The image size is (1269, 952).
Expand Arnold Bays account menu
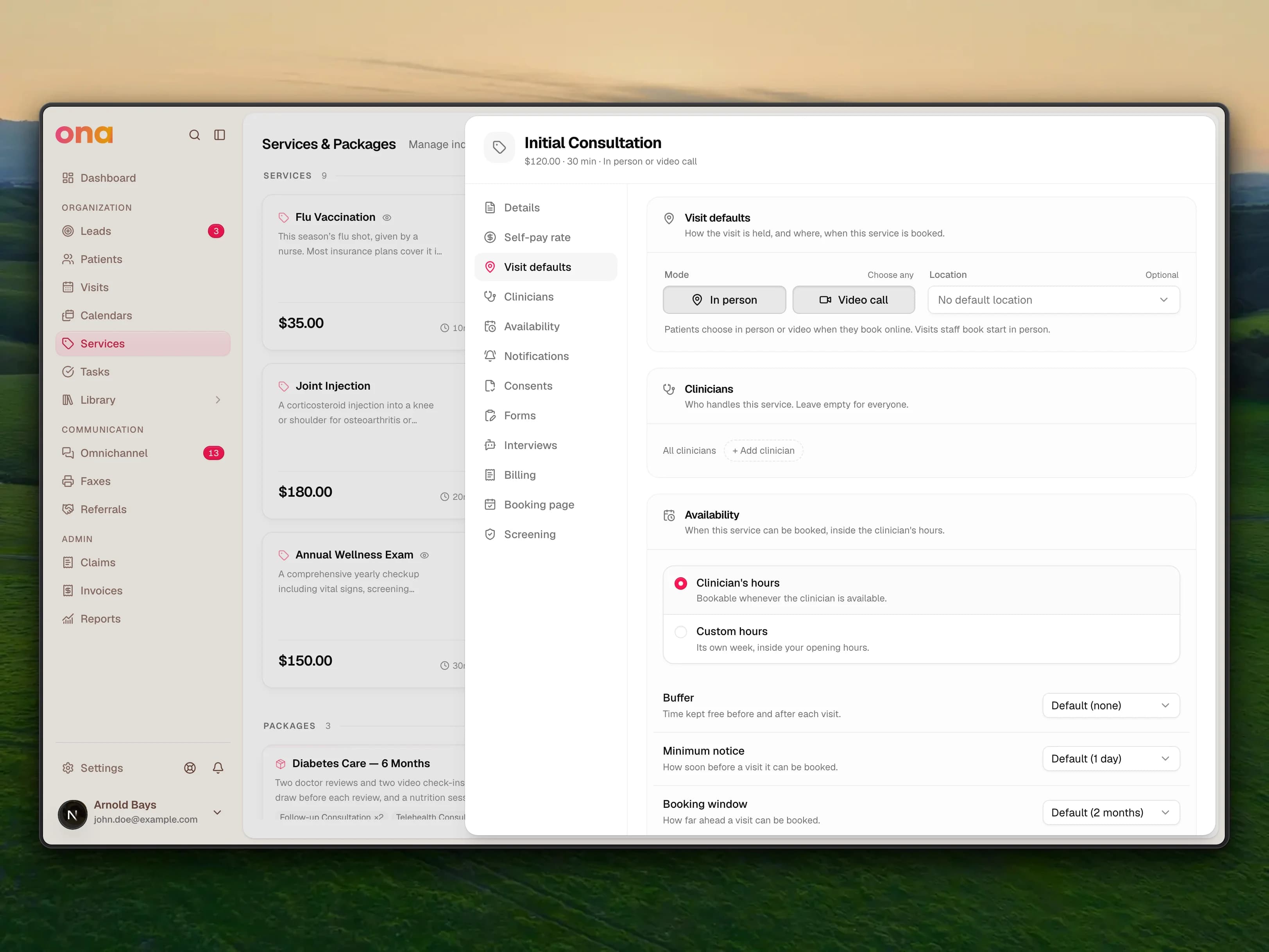217,812
